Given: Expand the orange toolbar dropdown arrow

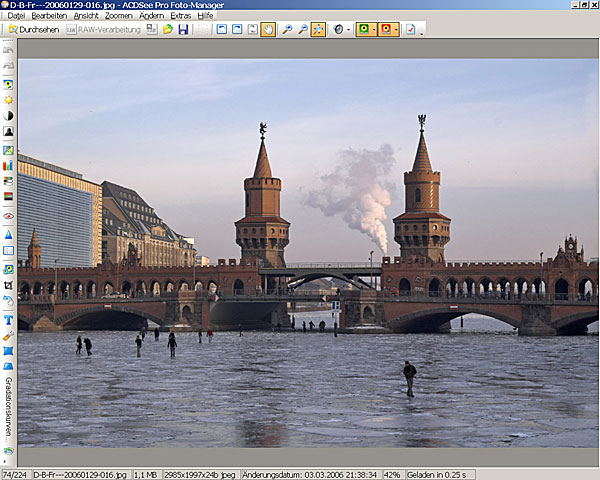Looking at the screenshot, I should pyautogui.click(x=396, y=30).
